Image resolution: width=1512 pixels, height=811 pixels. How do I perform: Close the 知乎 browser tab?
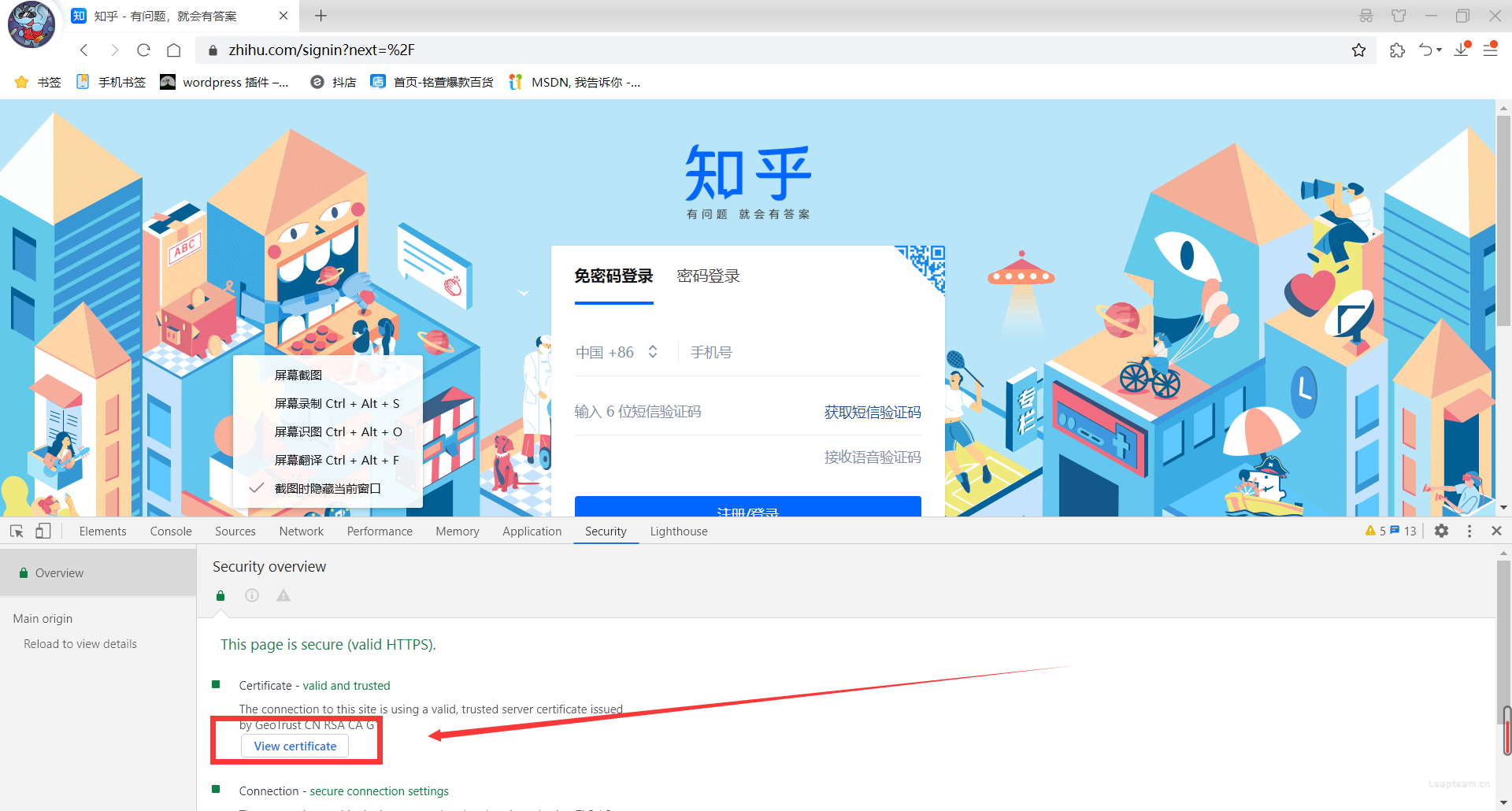(x=283, y=16)
